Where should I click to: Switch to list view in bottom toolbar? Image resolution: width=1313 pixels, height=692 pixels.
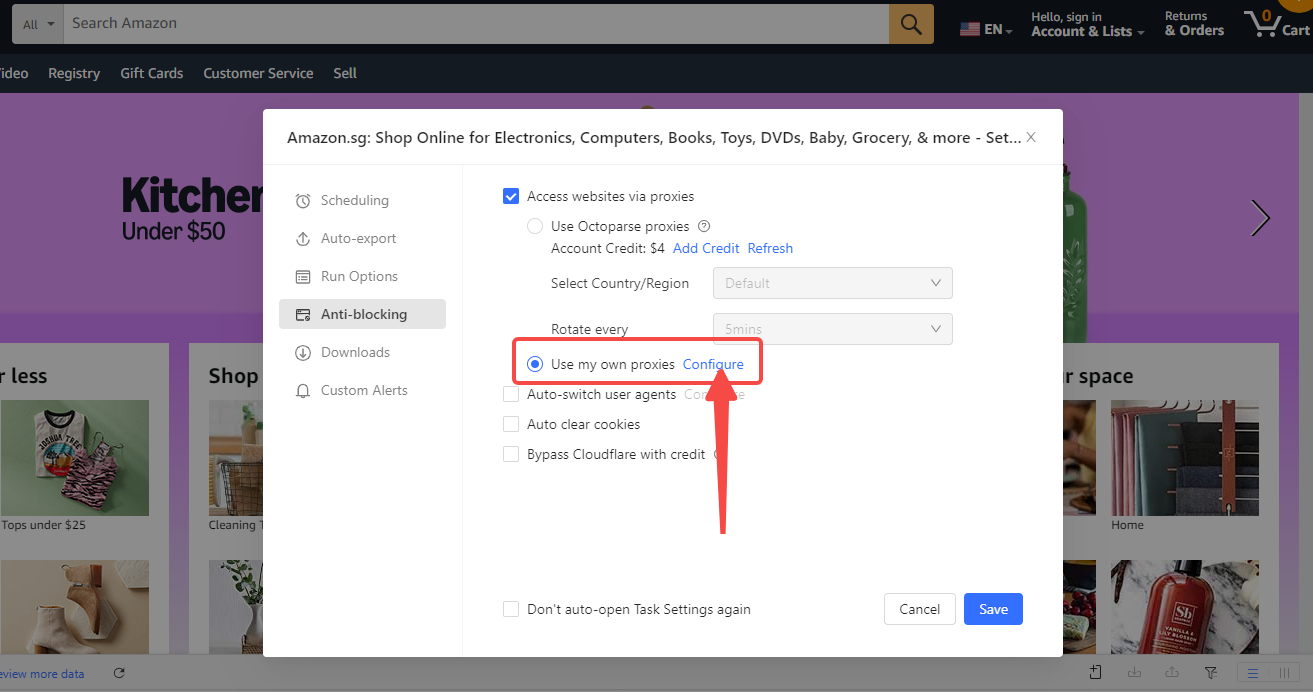[1250, 673]
